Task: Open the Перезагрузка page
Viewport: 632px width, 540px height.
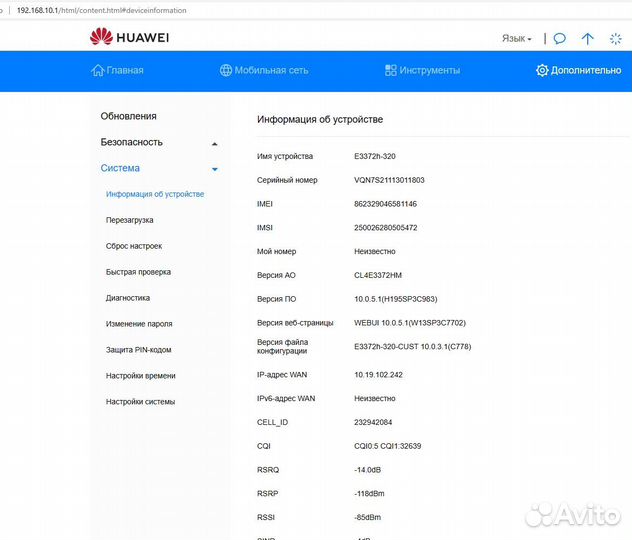Action: (129, 220)
